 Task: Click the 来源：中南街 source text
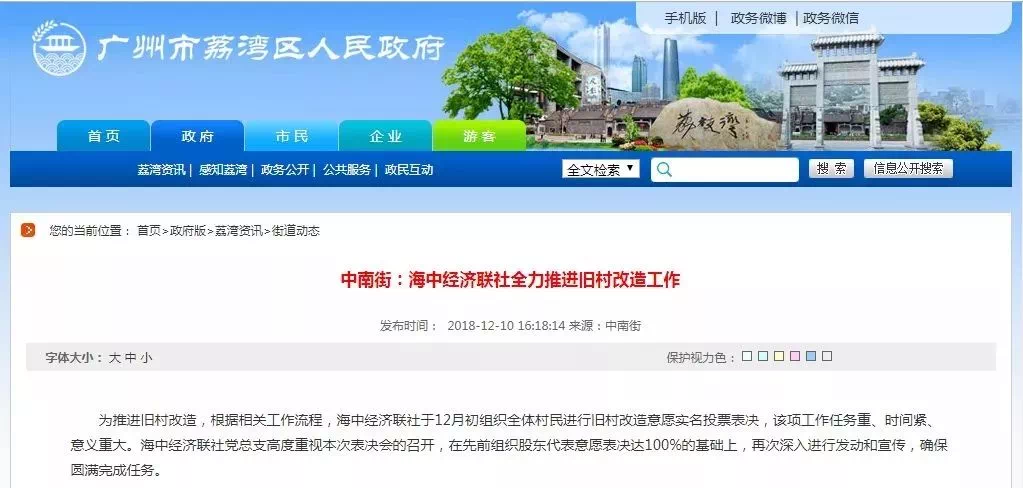[x=605, y=325]
